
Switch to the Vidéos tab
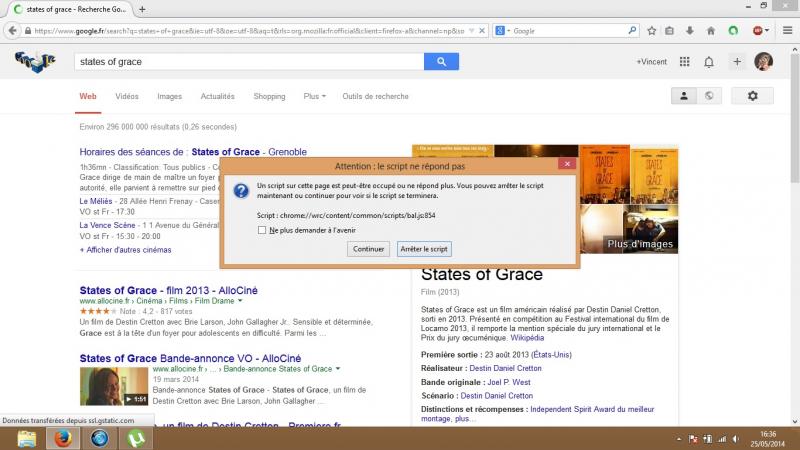[127, 96]
